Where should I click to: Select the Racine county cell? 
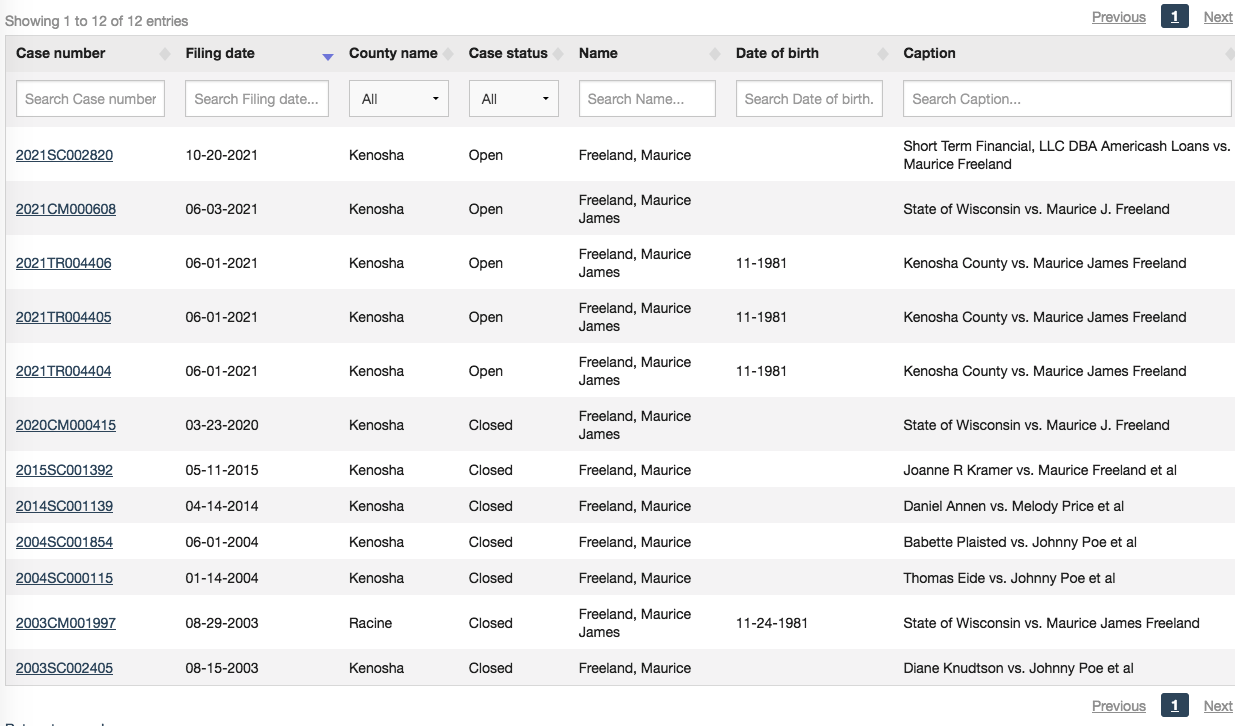pos(371,623)
